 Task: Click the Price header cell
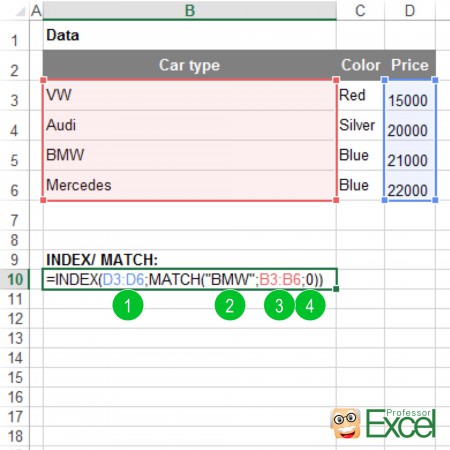(410, 65)
